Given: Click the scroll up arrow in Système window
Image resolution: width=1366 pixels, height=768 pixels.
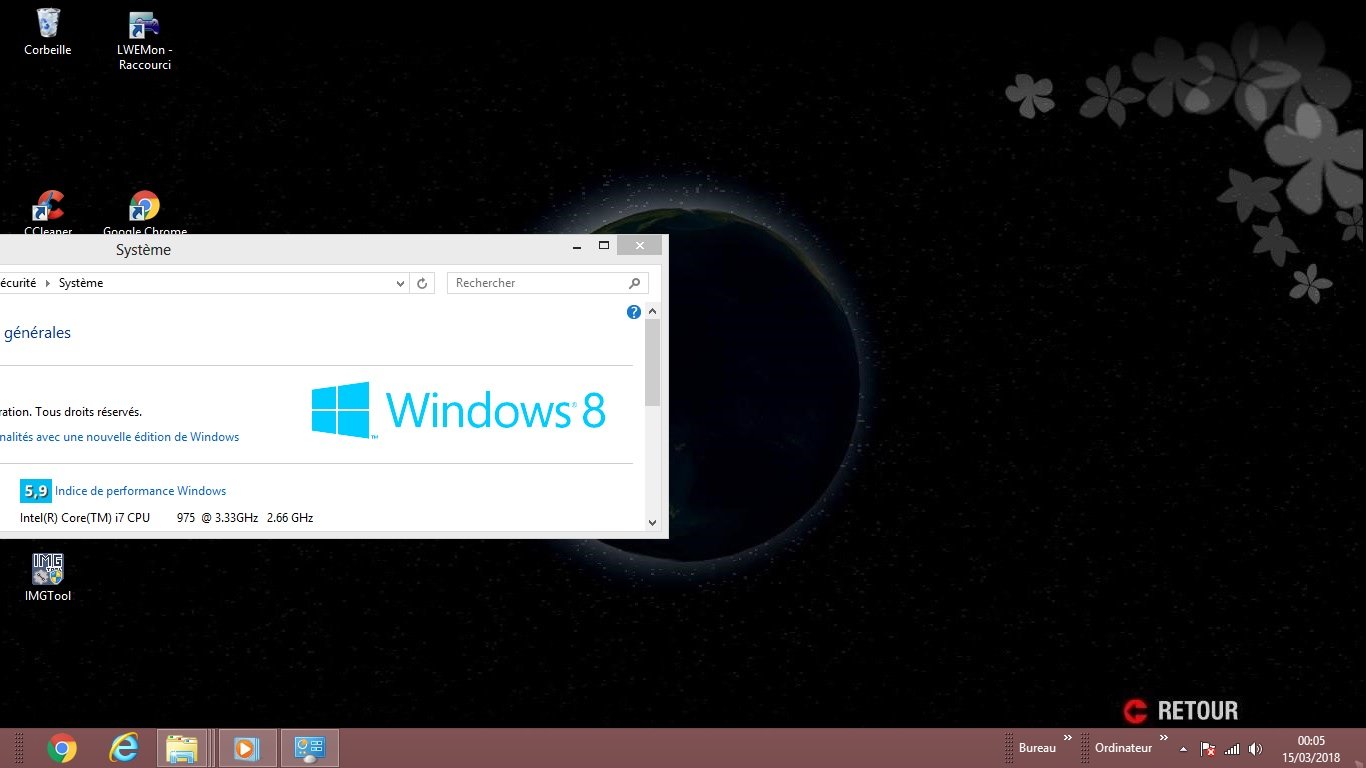Looking at the screenshot, I should 653,312.
